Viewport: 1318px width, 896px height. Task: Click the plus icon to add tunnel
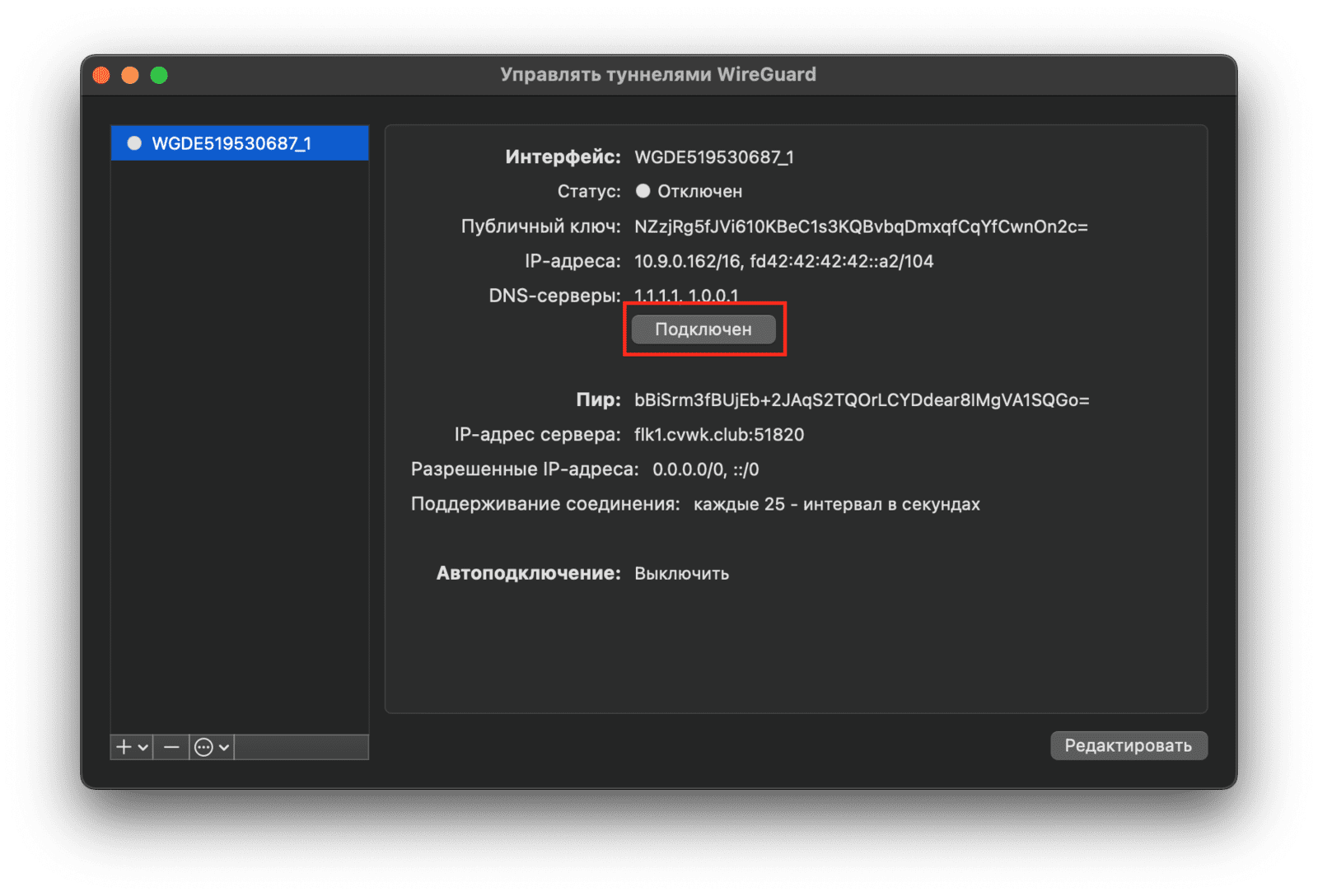(124, 747)
